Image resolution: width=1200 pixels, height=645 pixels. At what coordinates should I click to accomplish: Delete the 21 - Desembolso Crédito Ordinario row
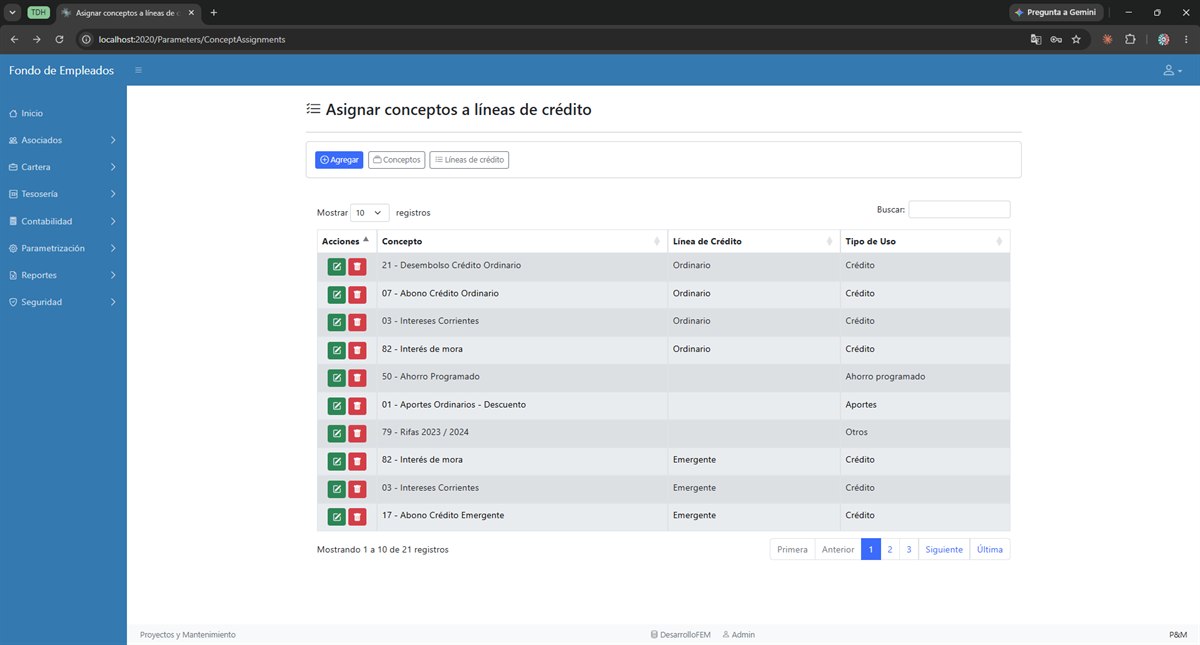tap(357, 267)
